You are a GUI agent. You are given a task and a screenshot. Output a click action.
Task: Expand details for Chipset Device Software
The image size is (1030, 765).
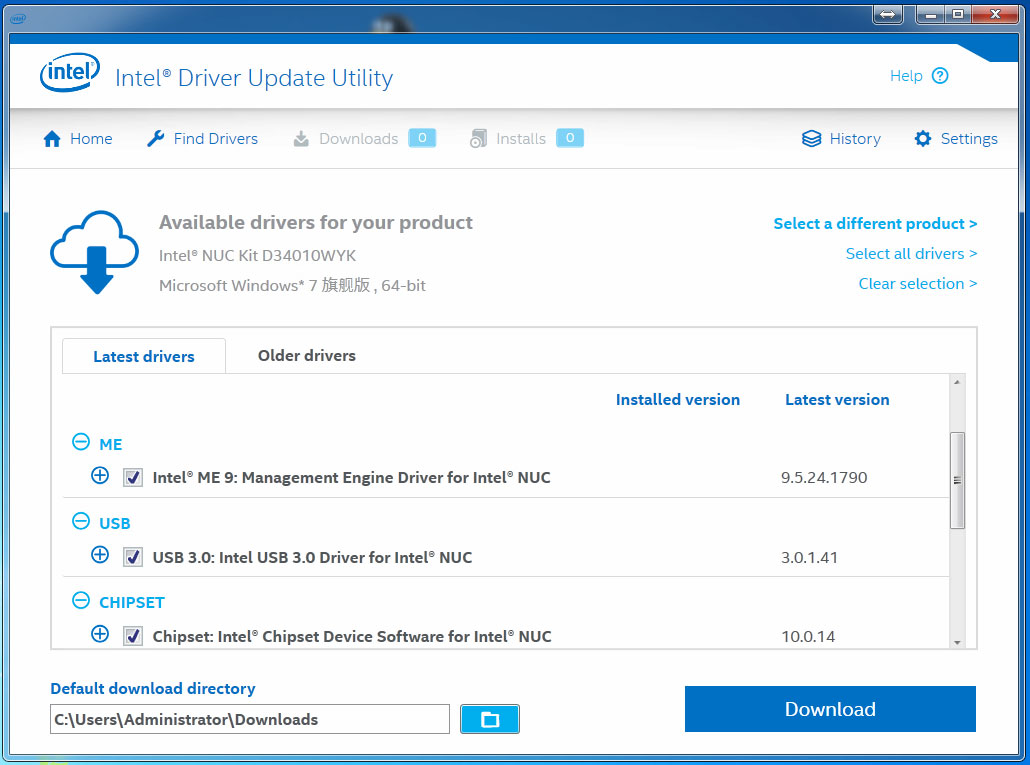(x=100, y=634)
